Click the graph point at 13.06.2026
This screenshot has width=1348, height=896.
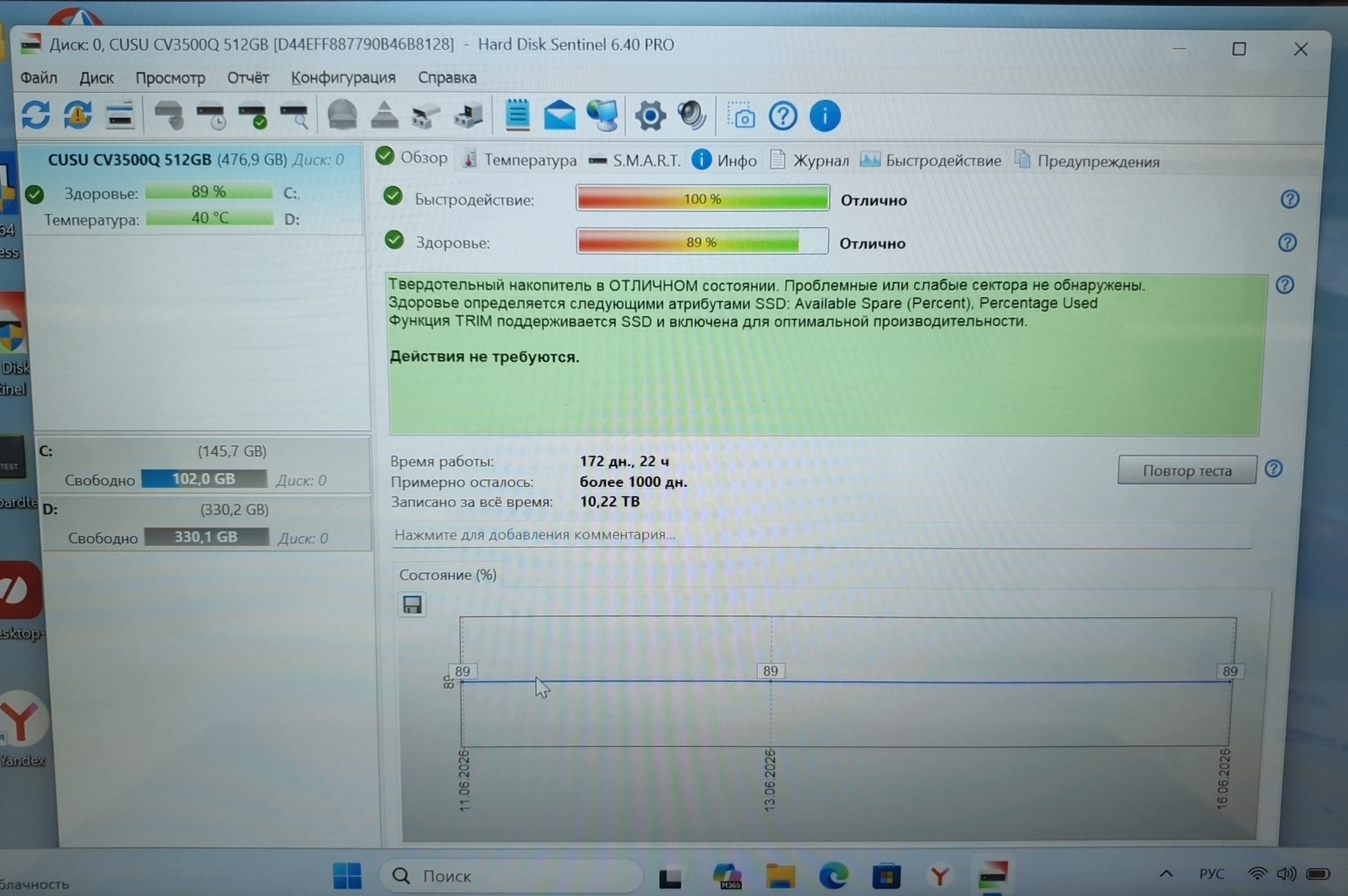[x=770, y=681]
